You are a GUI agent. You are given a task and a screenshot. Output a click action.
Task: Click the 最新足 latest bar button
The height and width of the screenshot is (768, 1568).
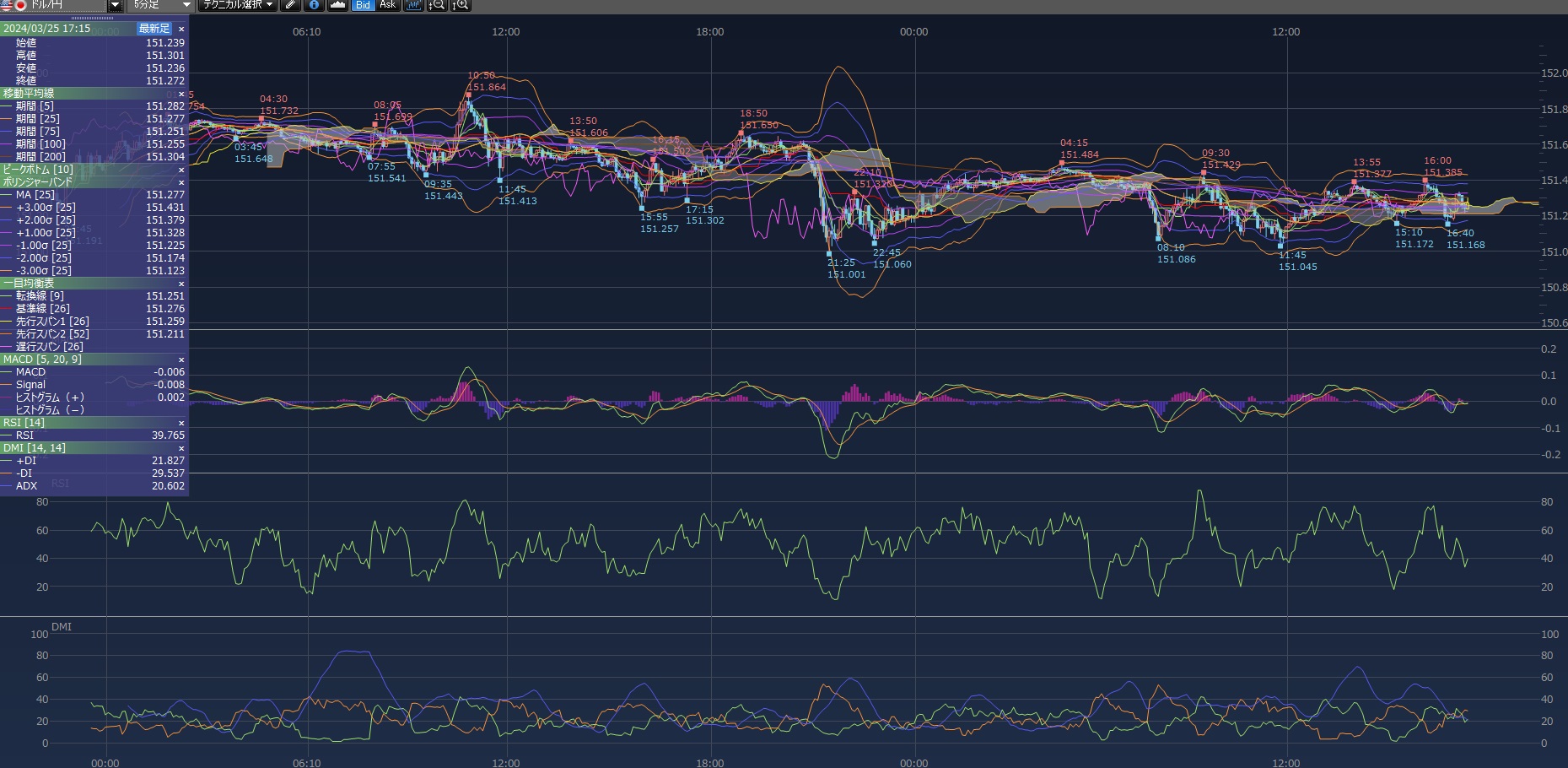click(x=154, y=29)
